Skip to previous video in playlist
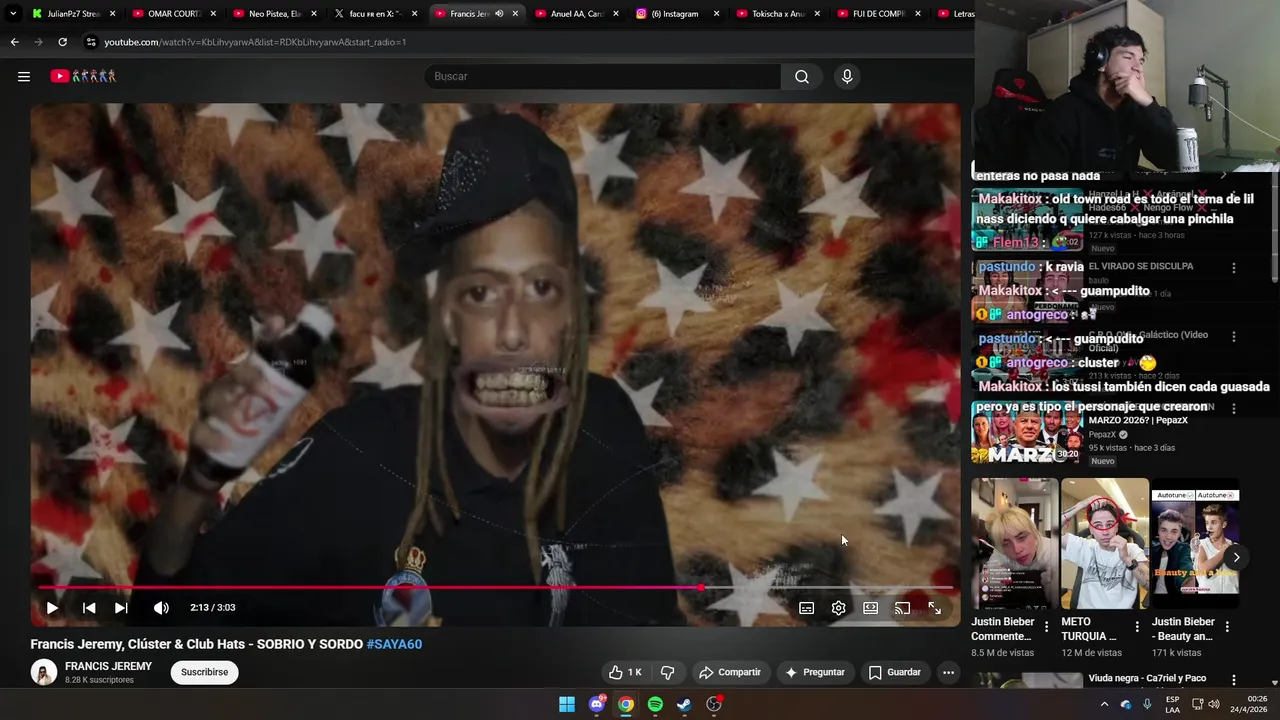Image resolution: width=1280 pixels, height=720 pixels. 89,608
